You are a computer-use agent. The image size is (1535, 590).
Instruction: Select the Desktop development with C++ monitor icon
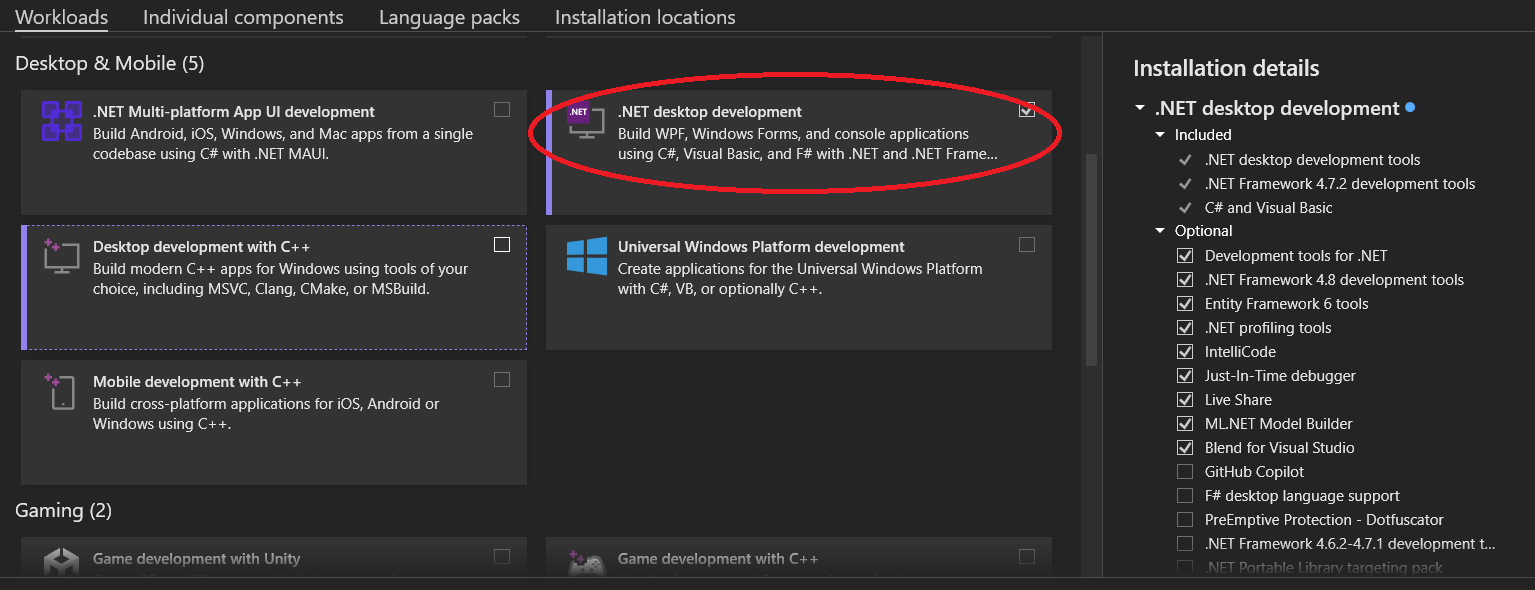[x=60, y=257]
